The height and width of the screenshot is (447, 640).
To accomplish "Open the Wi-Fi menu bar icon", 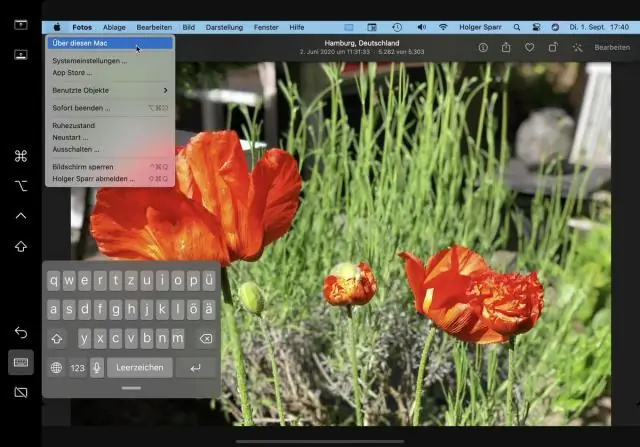I will pyautogui.click(x=443, y=27).
